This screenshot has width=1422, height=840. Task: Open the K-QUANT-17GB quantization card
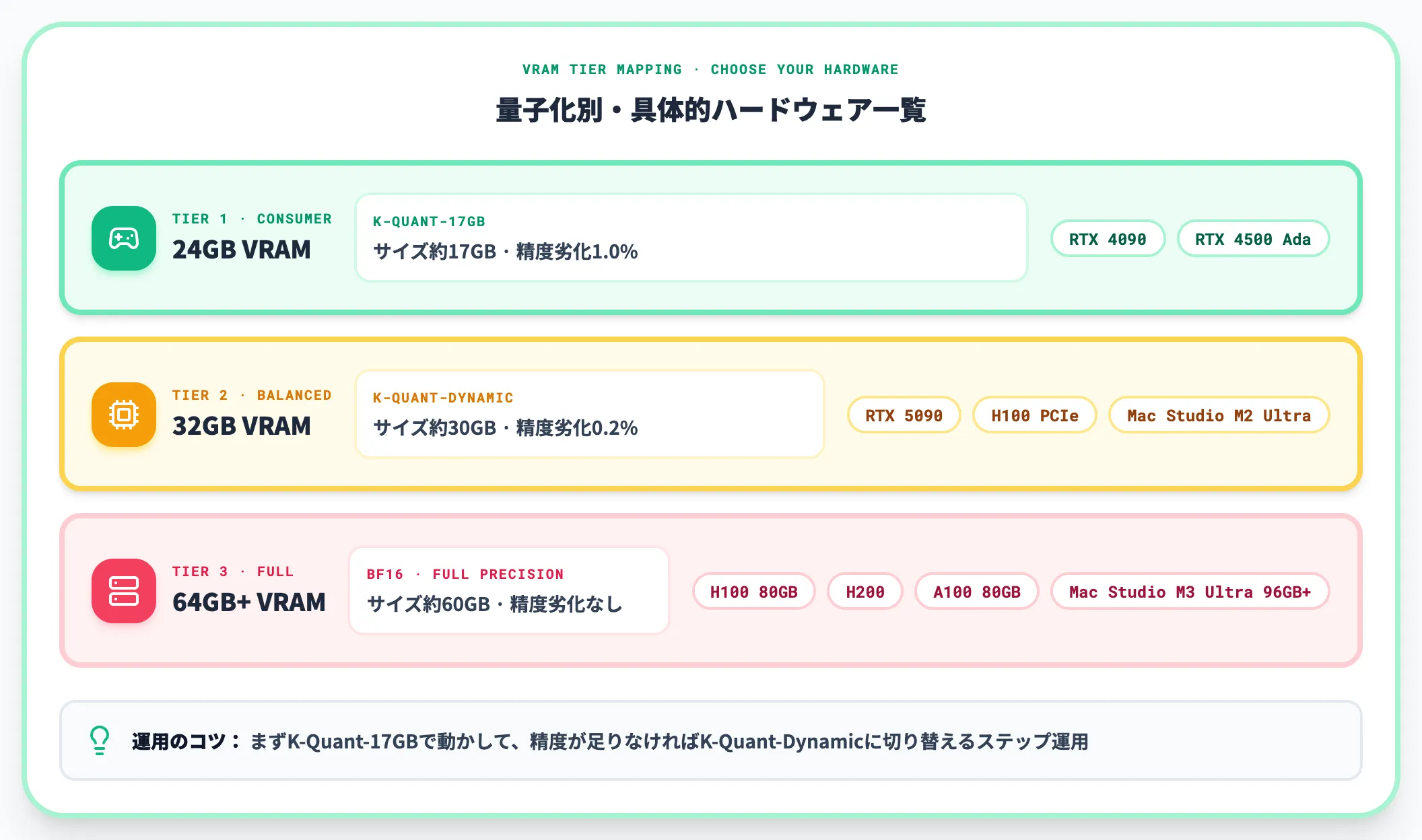(691, 238)
